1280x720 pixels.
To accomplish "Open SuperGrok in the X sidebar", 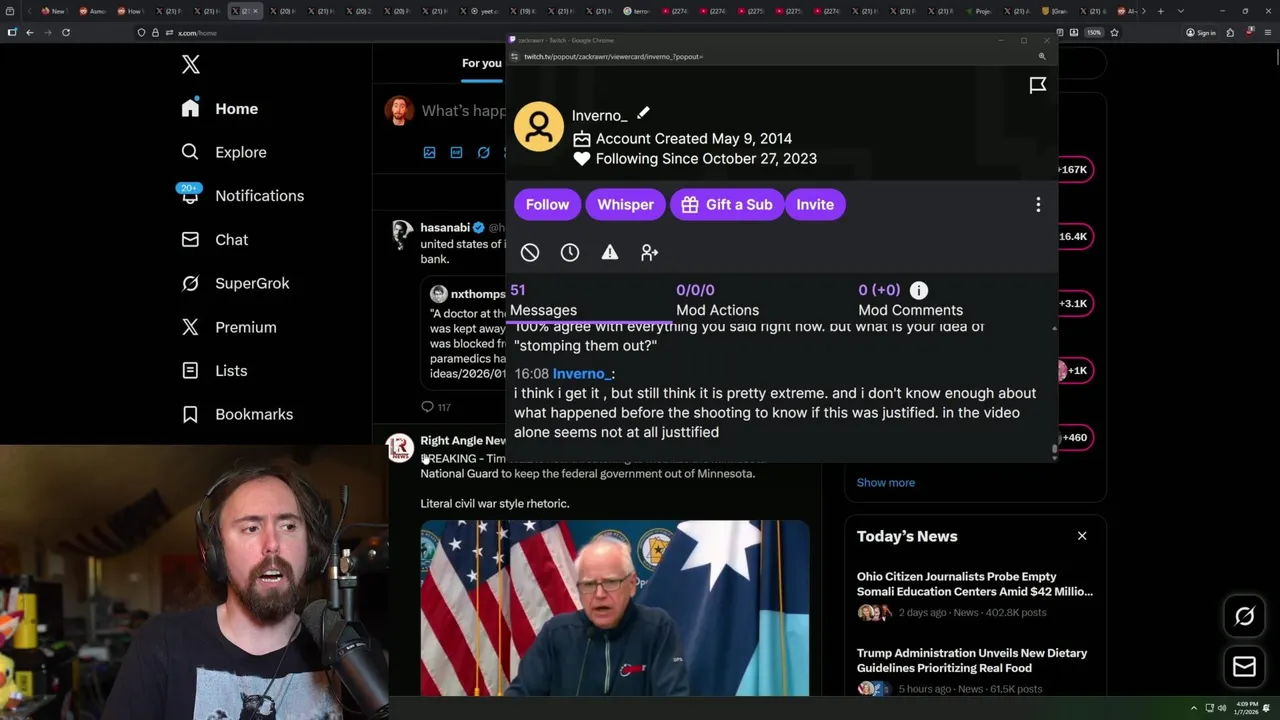I will 235,283.
